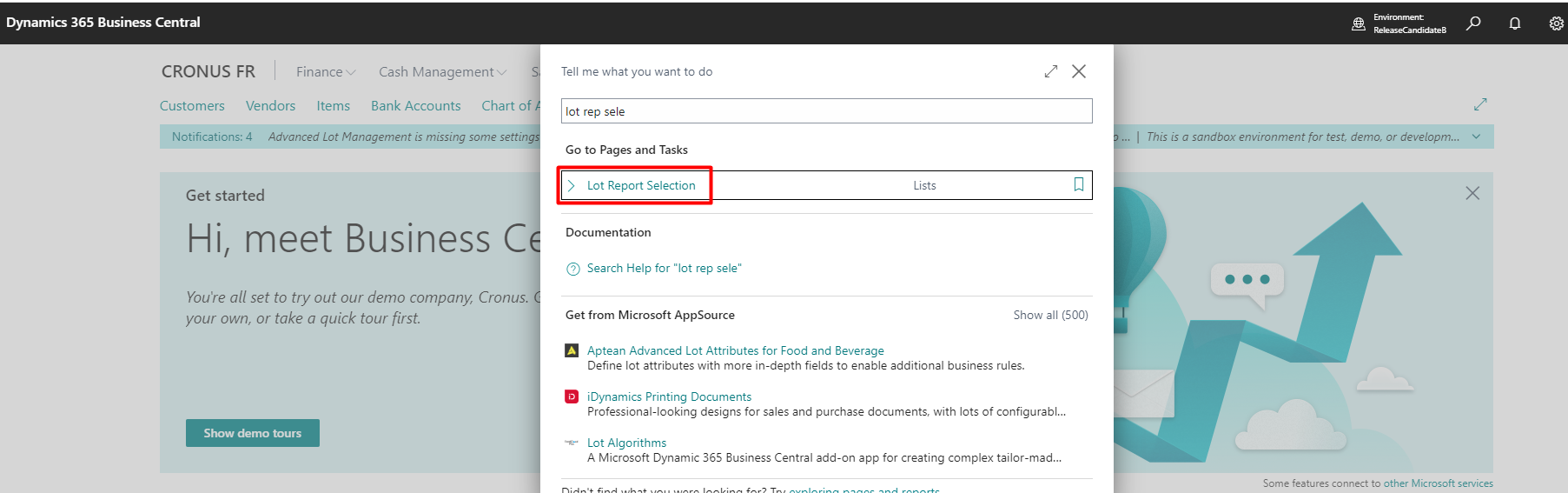Bookmark the Lot Report Selection page

1078,184
